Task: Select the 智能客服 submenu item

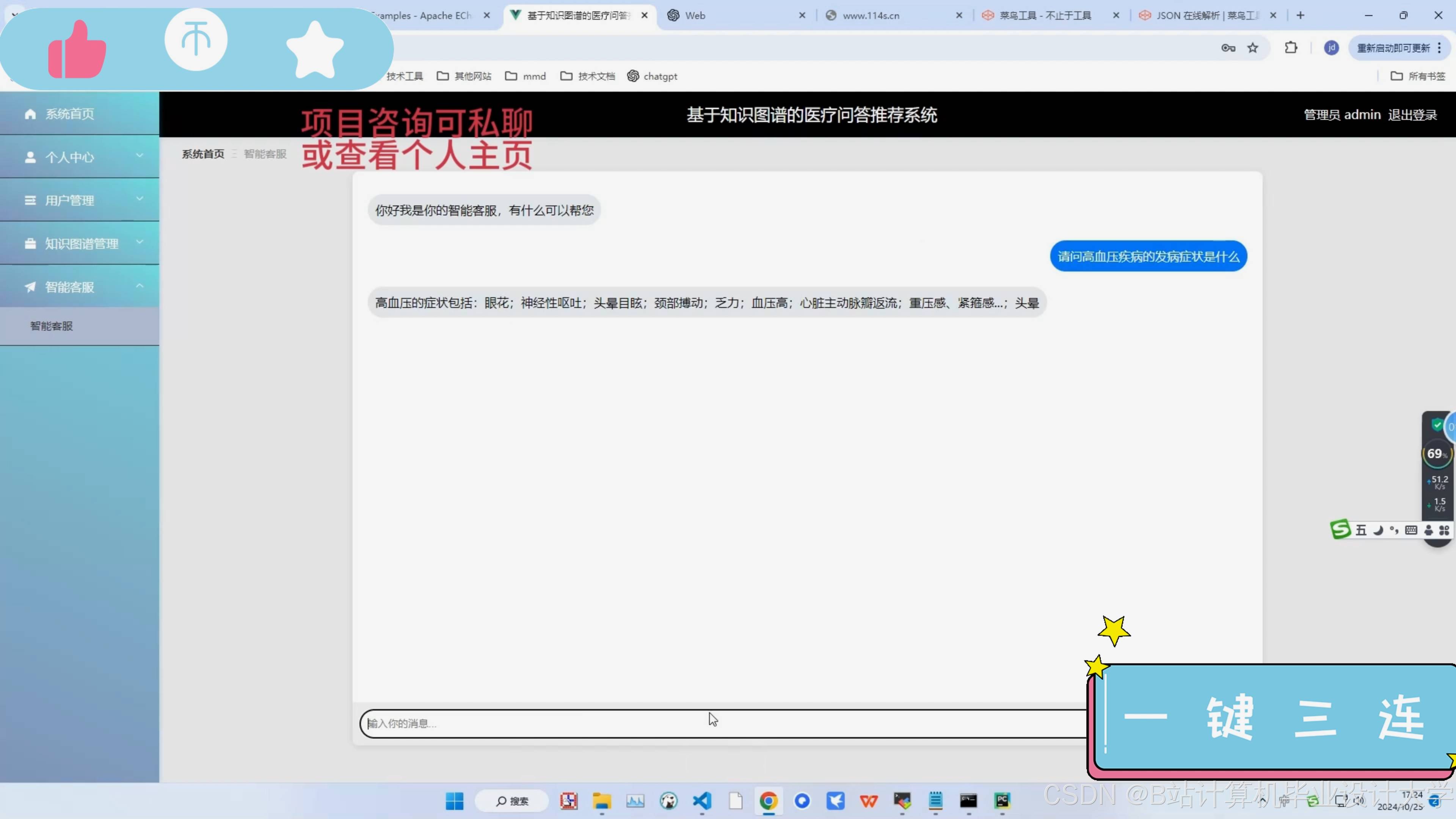Action: coord(79,326)
